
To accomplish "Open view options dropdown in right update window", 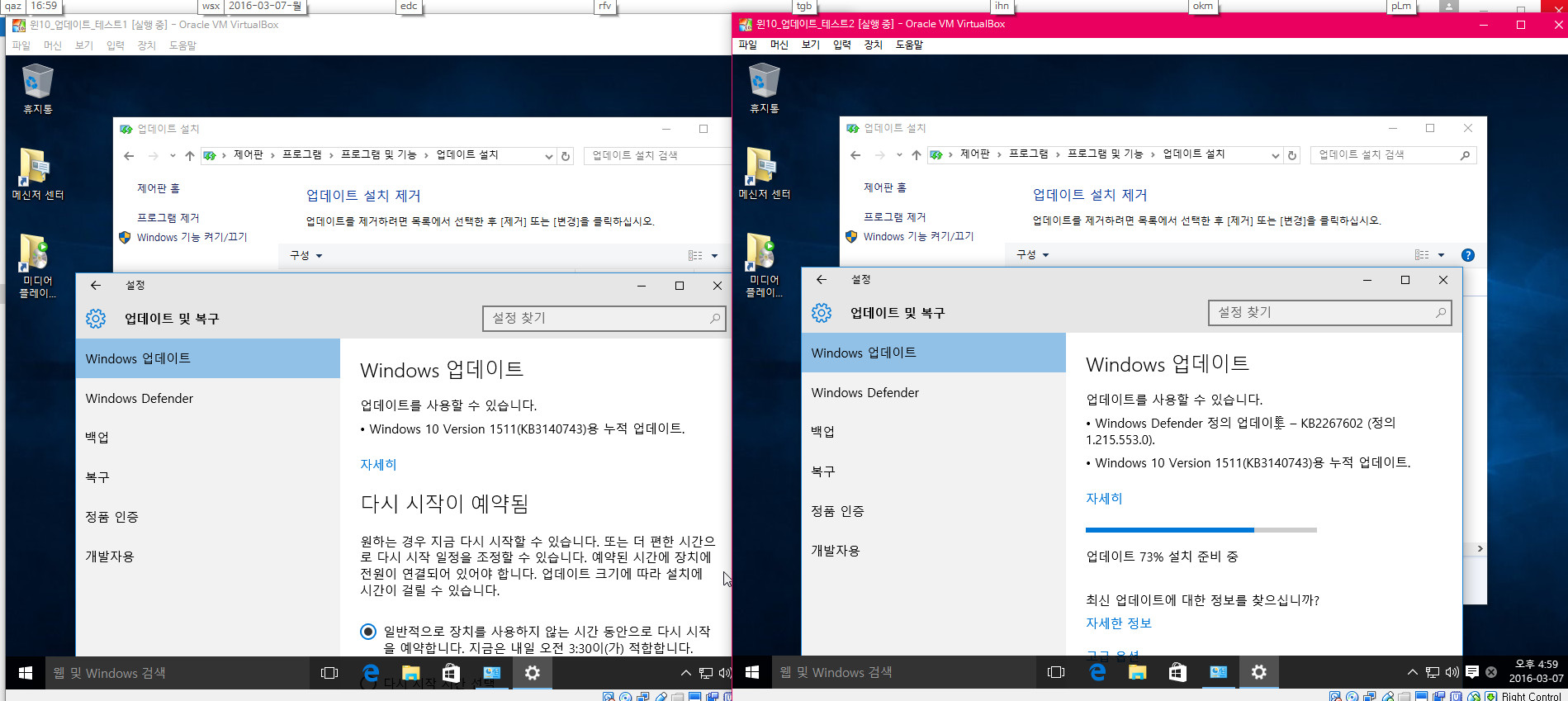I will tap(1442, 255).
